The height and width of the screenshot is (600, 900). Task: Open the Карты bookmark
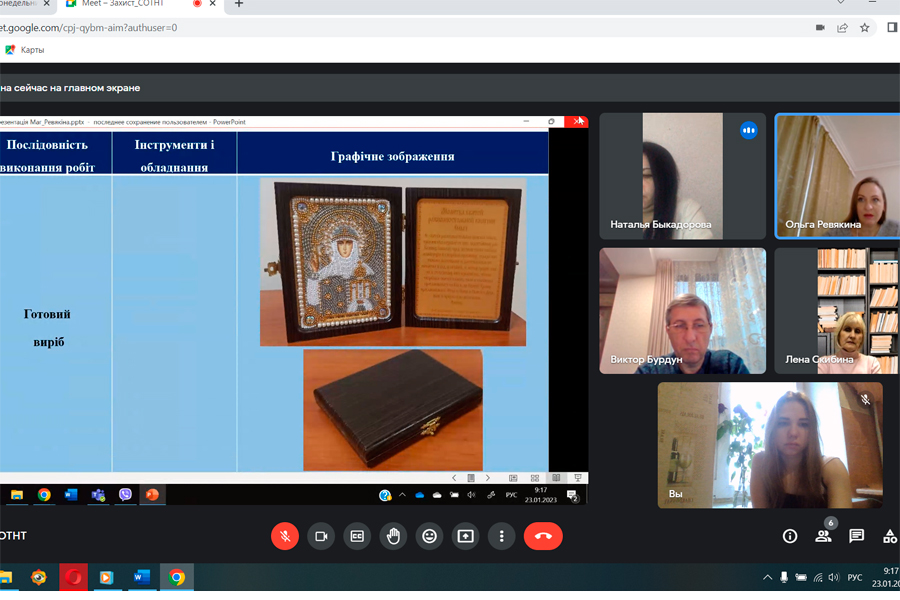coord(25,50)
